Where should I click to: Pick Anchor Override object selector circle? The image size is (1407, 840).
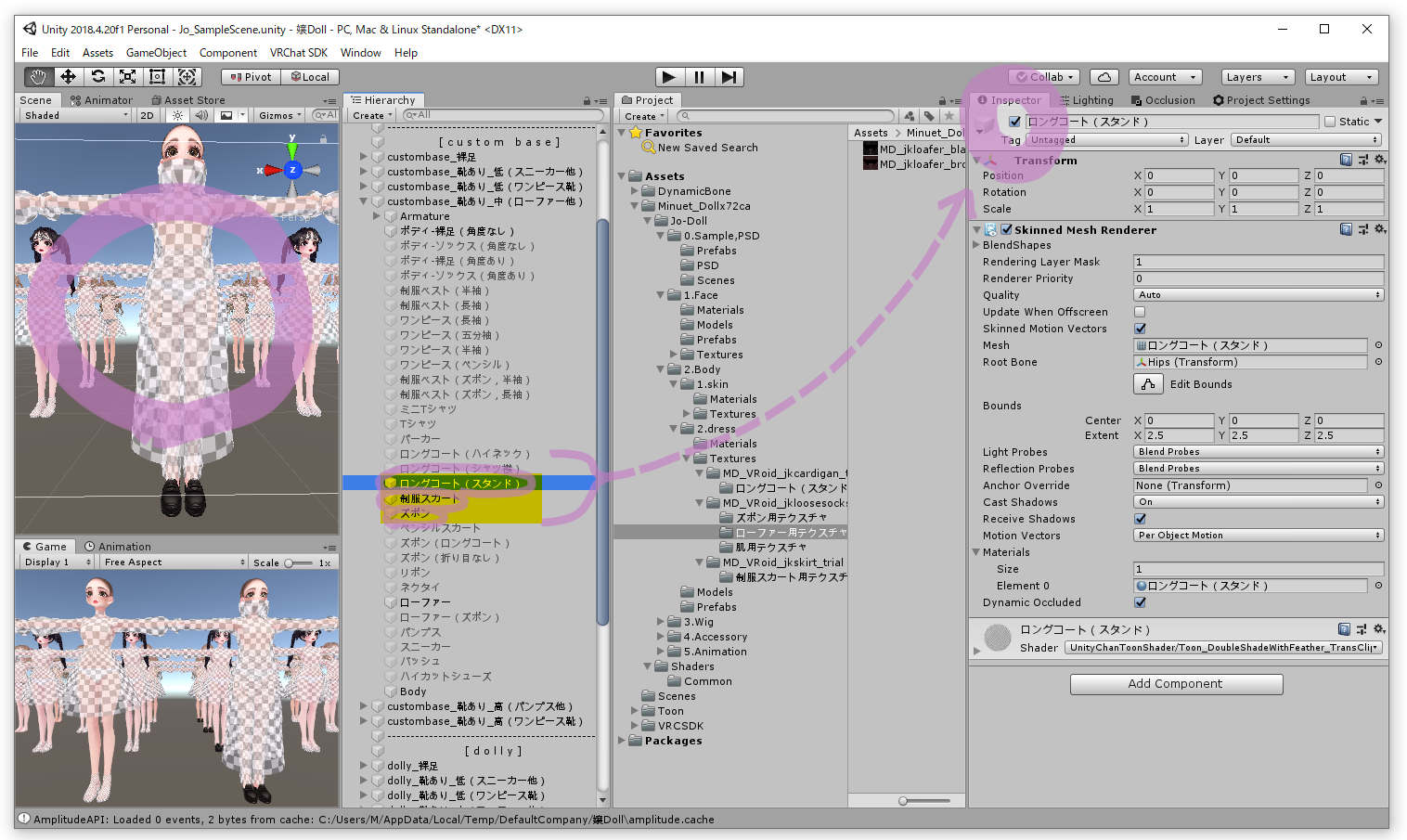click(x=1378, y=485)
